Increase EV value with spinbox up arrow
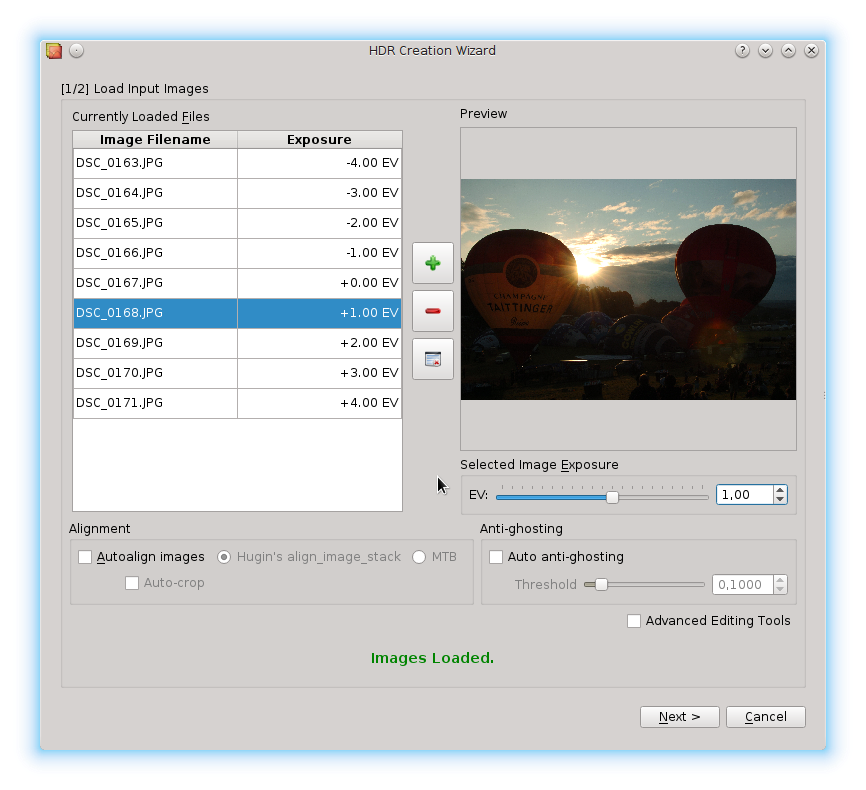The height and width of the screenshot is (790, 866). [780, 490]
